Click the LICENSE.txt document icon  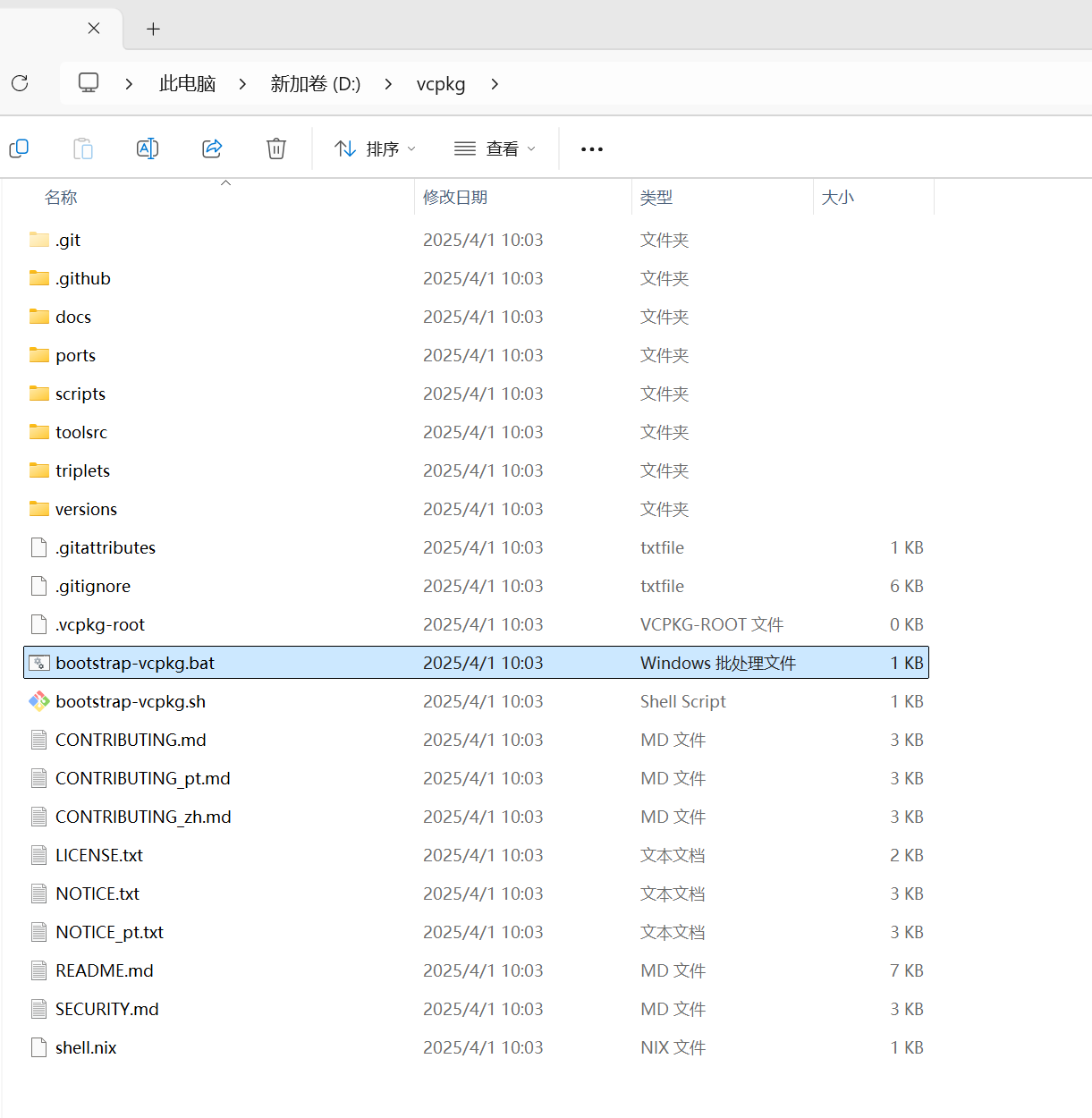(39, 855)
